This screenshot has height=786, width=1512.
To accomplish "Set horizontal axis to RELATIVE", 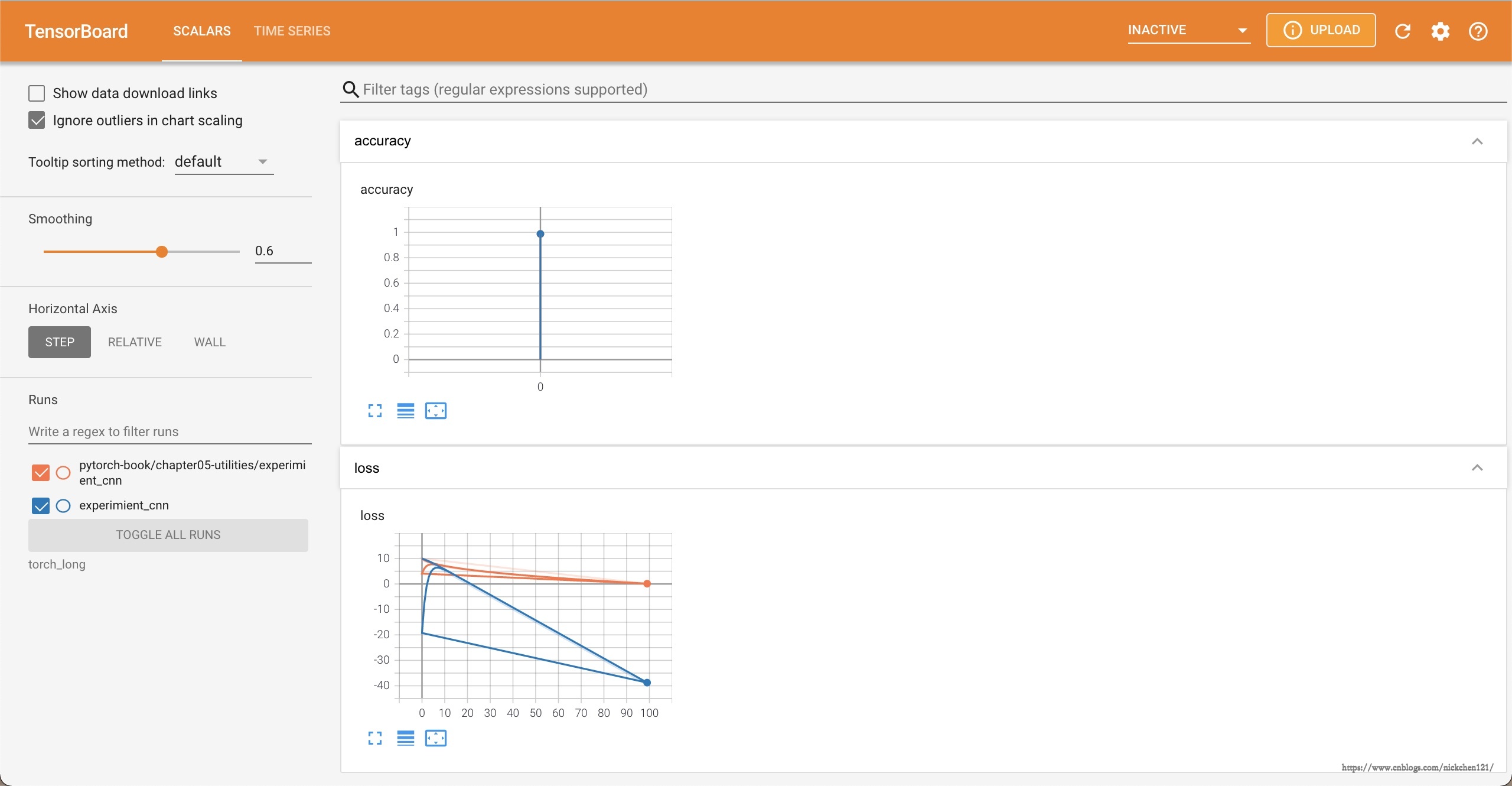I will 135,342.
